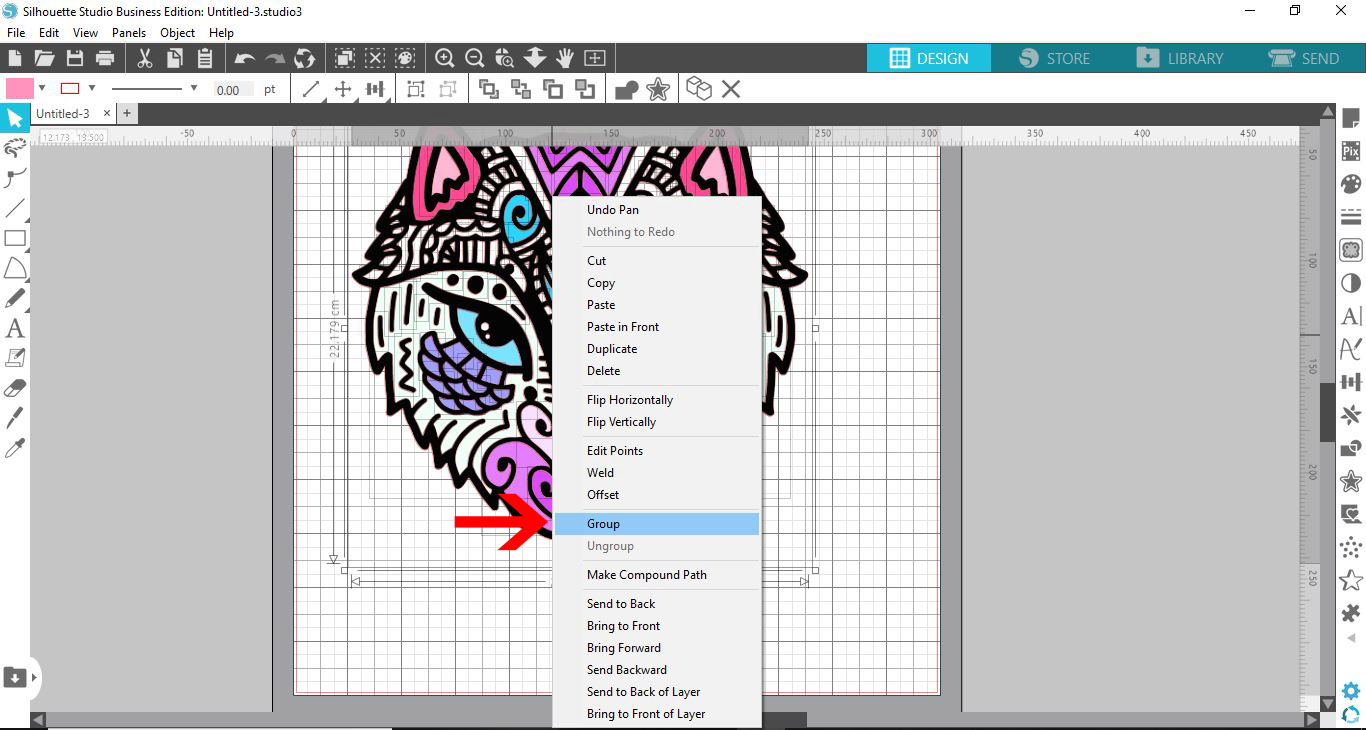Switch to the SEND tab

(x=1304, y=58)
